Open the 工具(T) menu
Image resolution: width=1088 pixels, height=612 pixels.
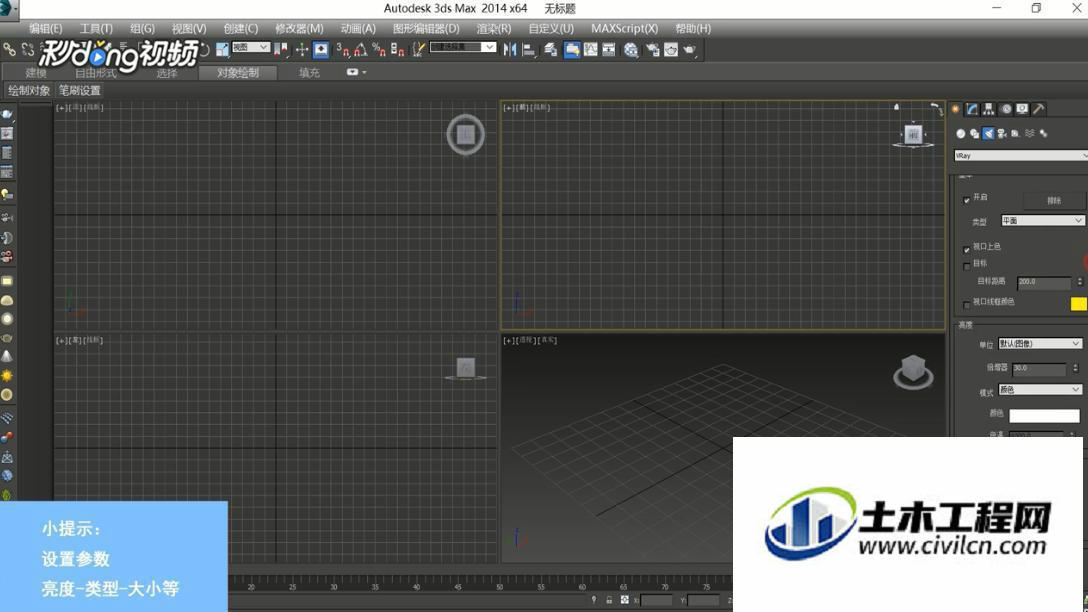tap(96, 28)
